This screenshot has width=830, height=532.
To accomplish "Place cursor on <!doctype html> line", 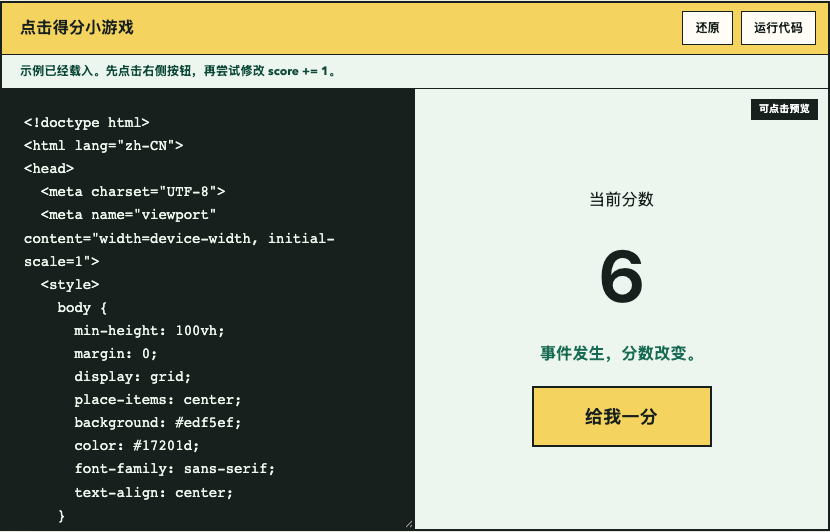I will click(87, 122).
